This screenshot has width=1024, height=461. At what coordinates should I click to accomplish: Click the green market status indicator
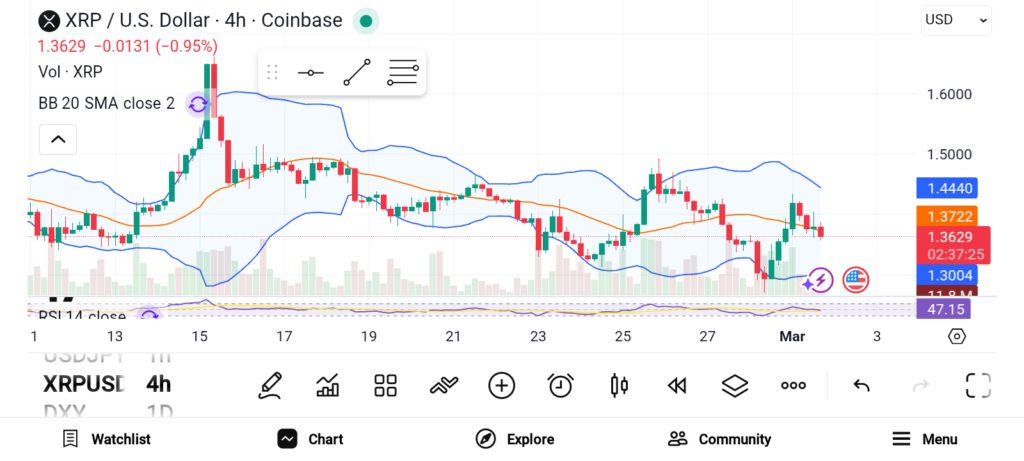366,21
